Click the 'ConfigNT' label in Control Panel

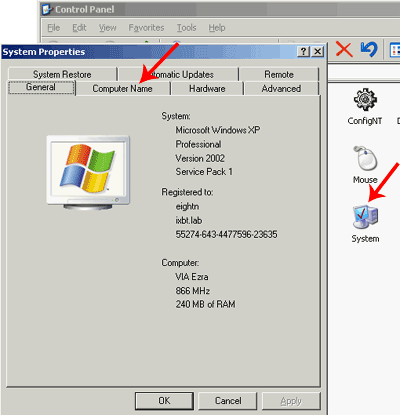tap(365, 121)
